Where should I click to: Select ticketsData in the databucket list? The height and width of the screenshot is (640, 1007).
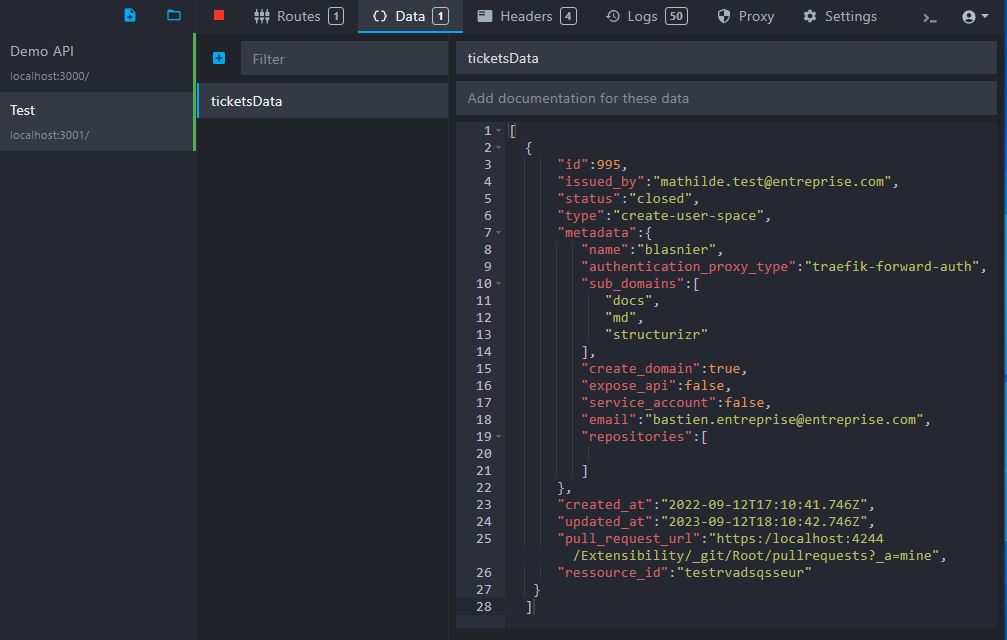click(x=322, y=101)
